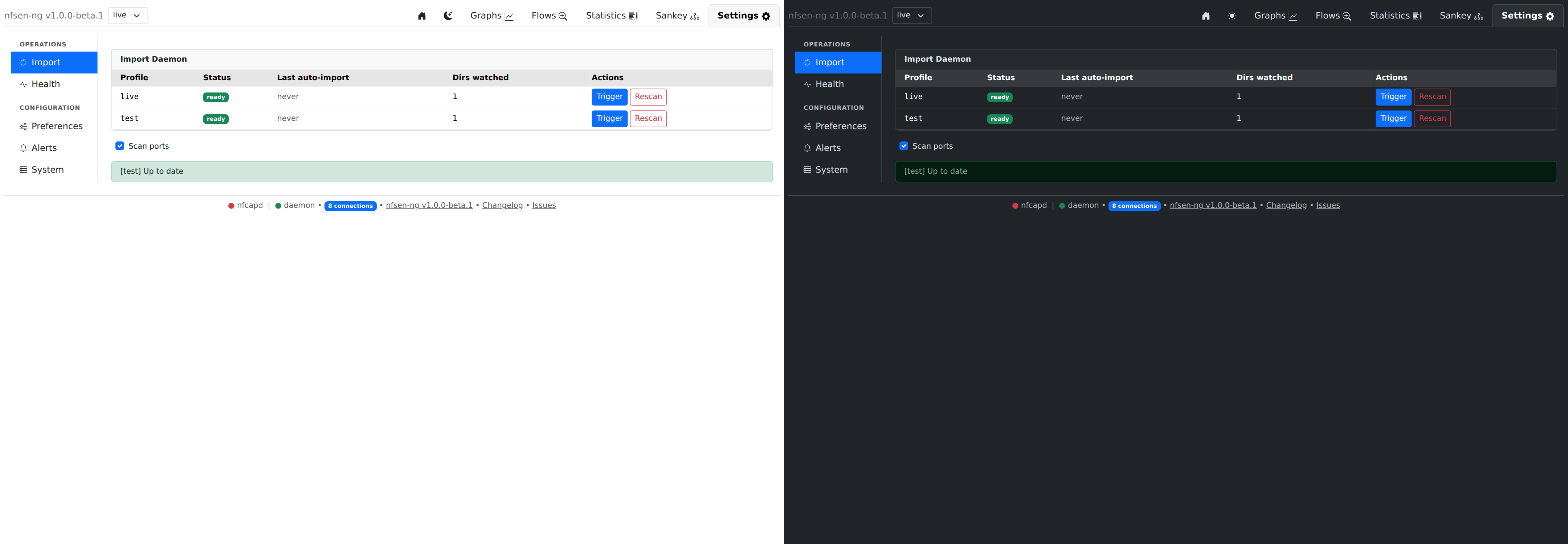The height and width of the screenshot is (544, 1568).
Task: Open Health section in light theme sidebar
Action: tap(54, 85)
